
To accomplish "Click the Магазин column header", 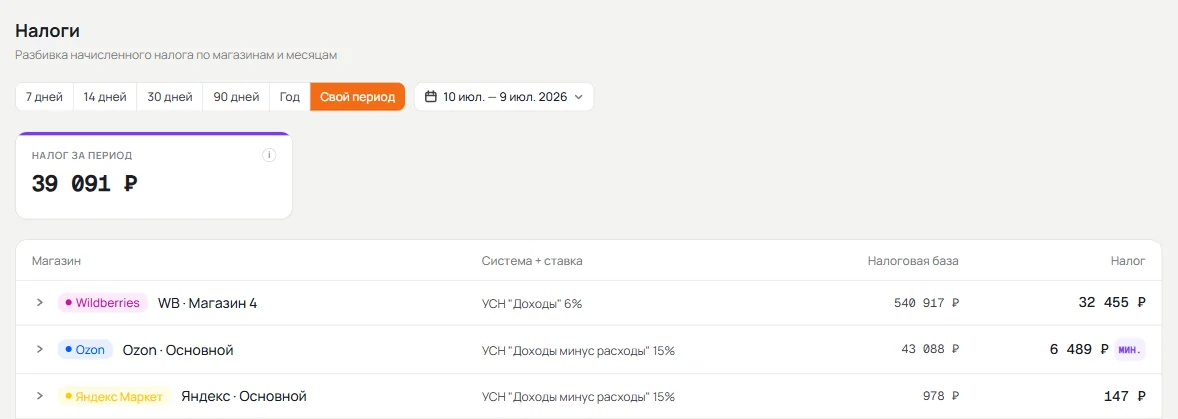I will click(56, 261).
